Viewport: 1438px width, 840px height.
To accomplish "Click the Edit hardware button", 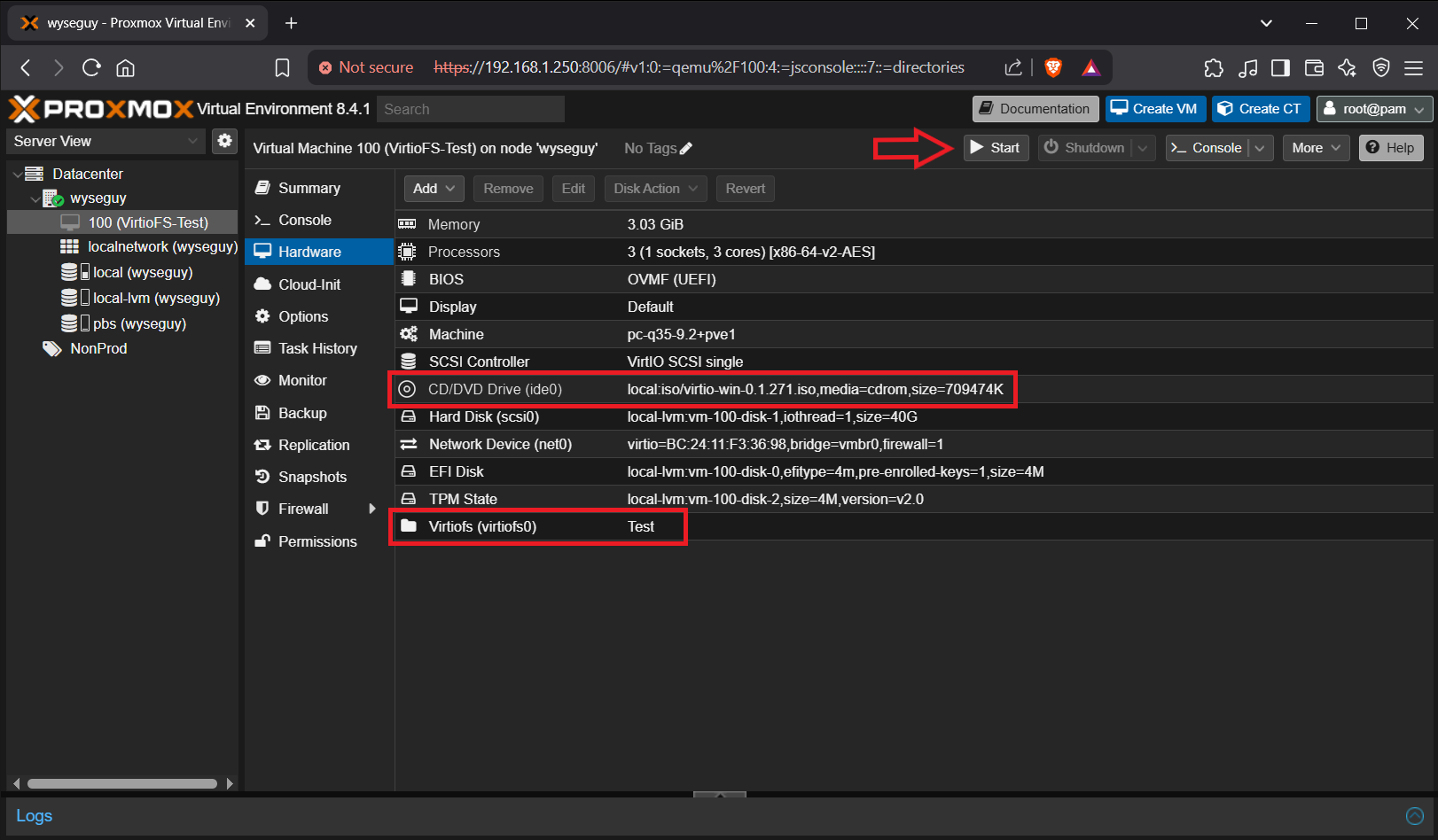I will [574, 189].
